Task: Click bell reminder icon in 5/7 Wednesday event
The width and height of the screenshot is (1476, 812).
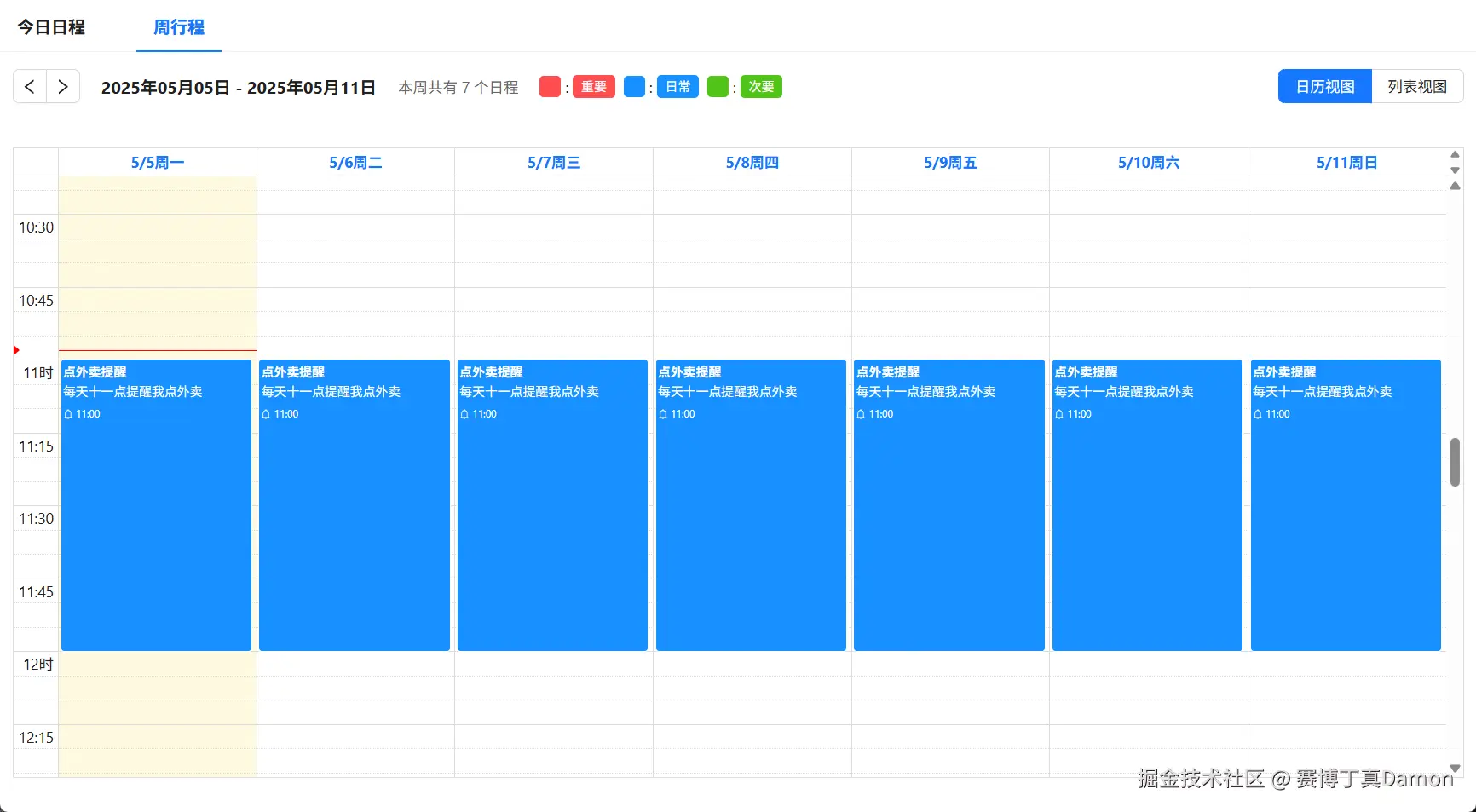Action: tap(464, 414)
